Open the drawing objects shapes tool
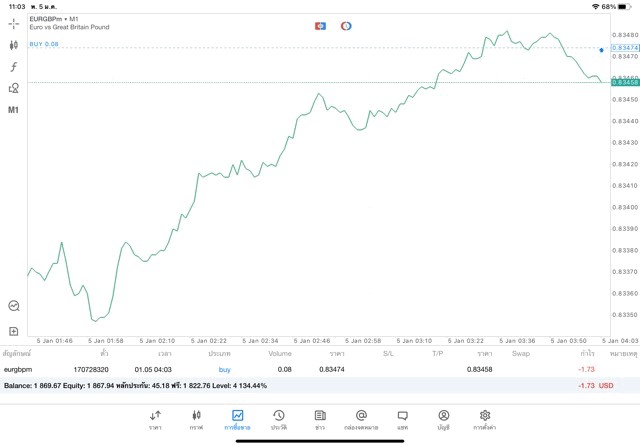Viewport: 640px width, 447px height. click(x=14, y=88)
